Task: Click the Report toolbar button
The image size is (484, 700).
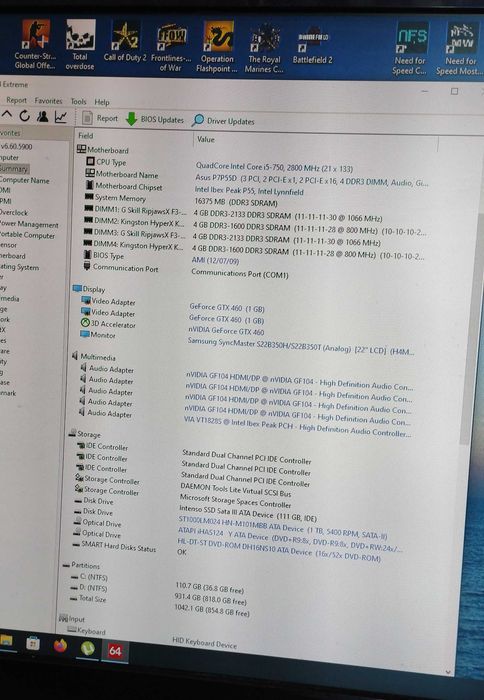Action: coord(101,118)
